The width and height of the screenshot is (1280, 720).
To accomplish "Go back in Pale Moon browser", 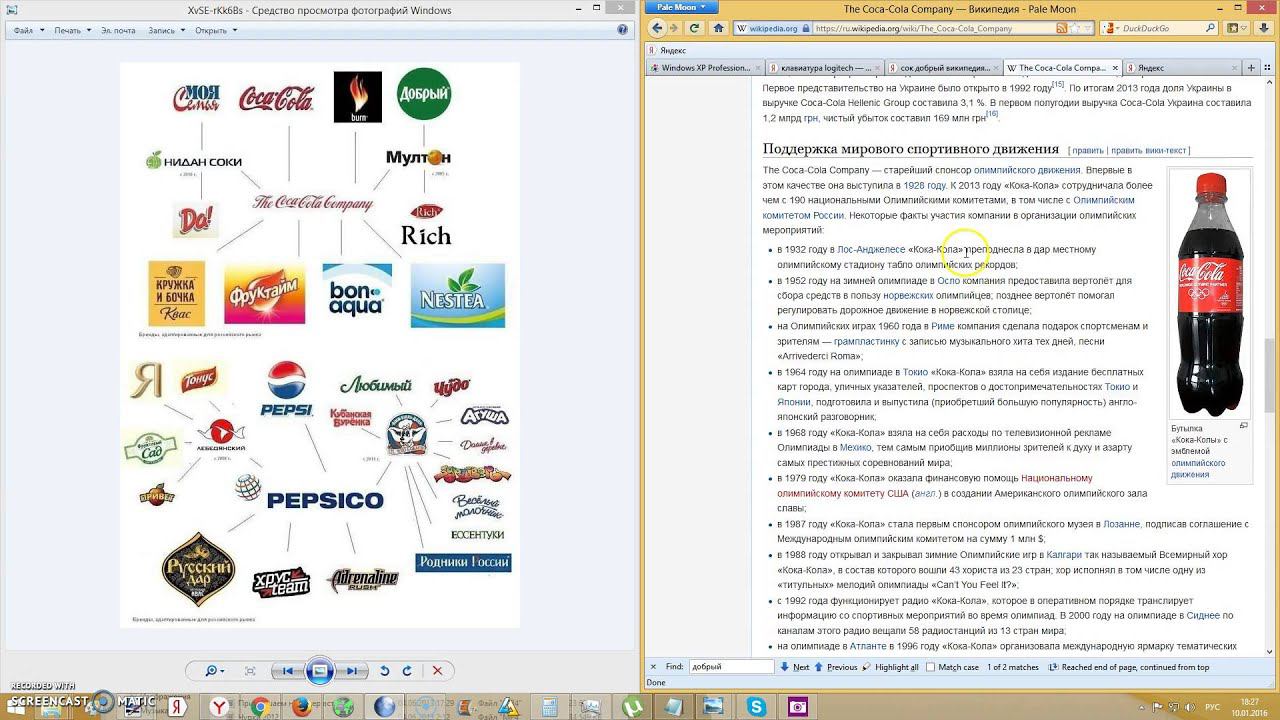I will pos(658,28).
